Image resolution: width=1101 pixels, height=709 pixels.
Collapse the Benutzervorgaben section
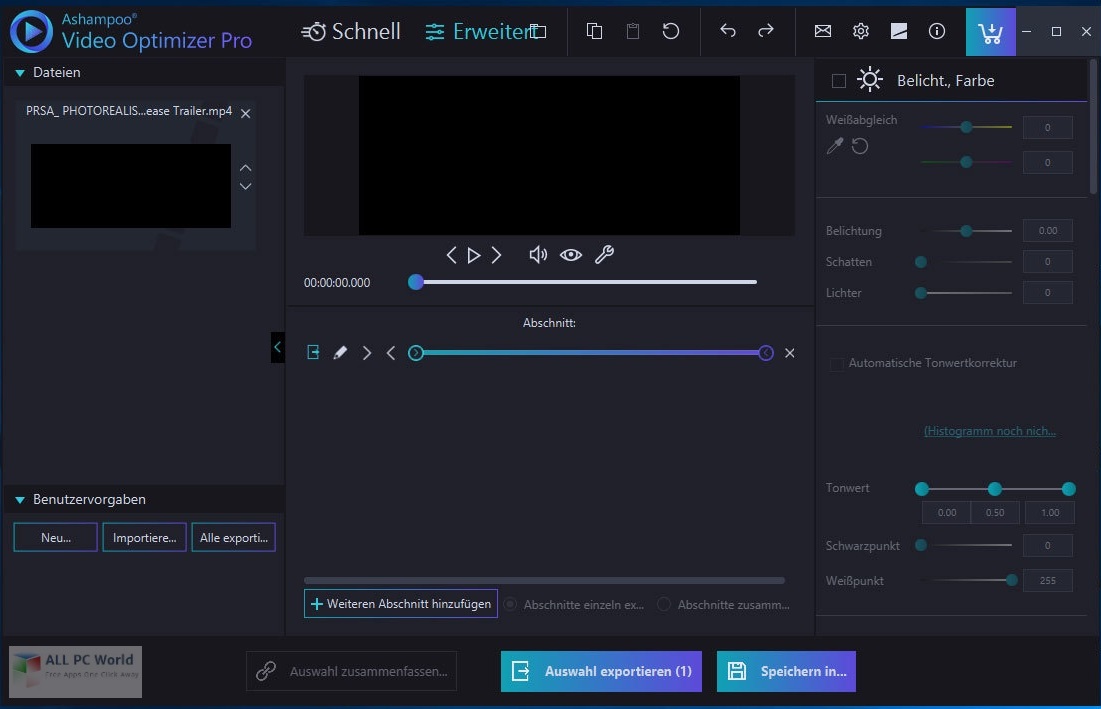click(x=19, y=500)
